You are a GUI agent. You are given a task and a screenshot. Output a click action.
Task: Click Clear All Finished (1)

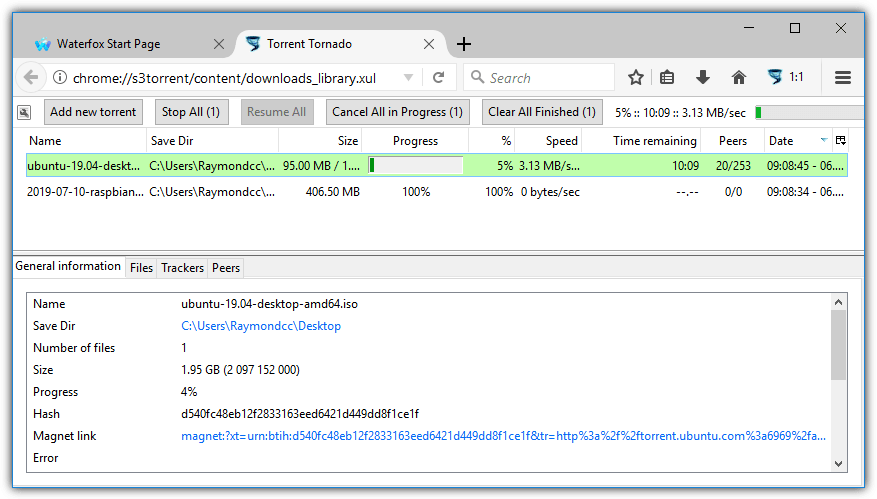[542, 112]
